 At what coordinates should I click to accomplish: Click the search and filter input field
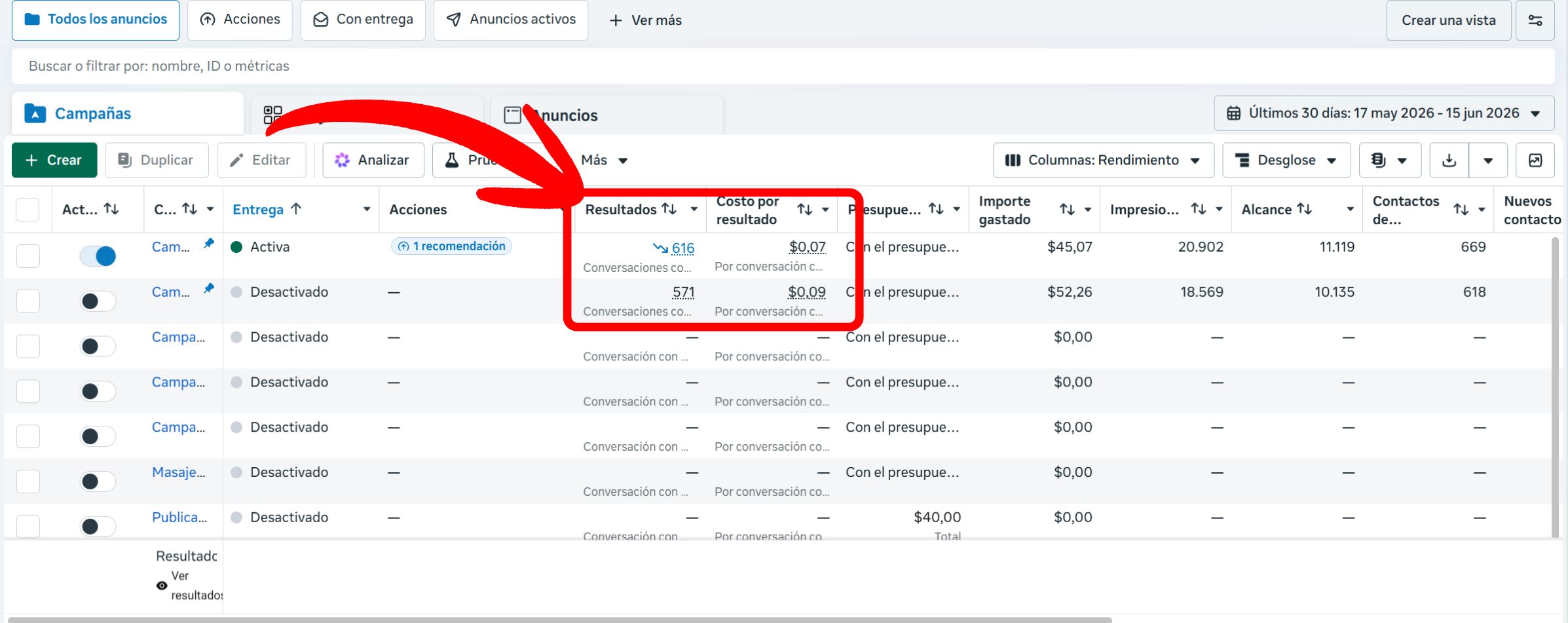click(783, 66)
